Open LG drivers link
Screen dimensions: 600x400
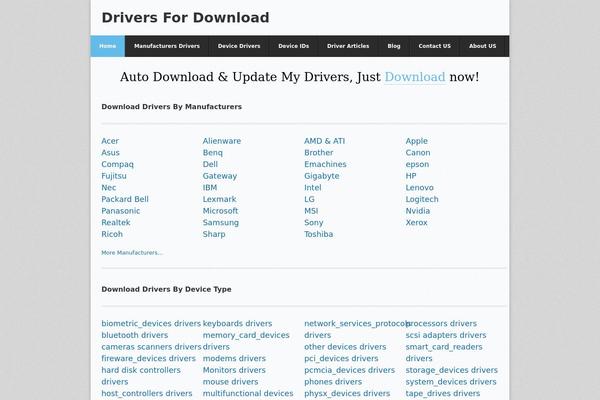(x=309, y=199)
